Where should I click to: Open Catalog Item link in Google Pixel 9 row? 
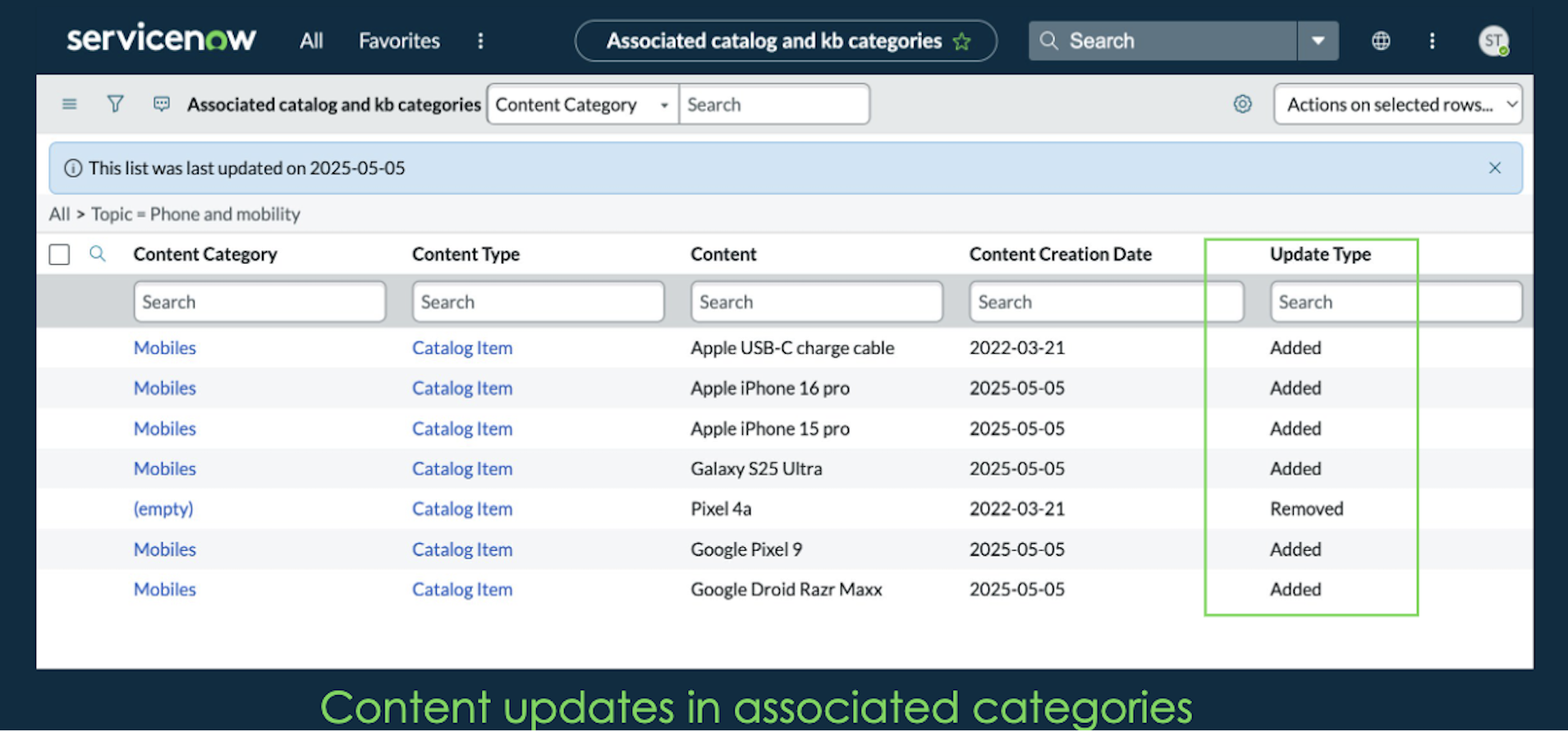coord(462,549)
